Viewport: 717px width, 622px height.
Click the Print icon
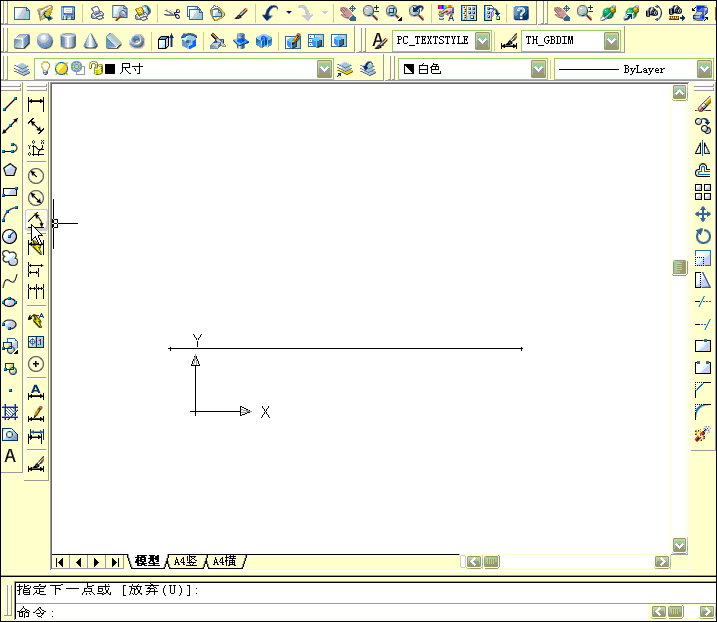(97, 13)
